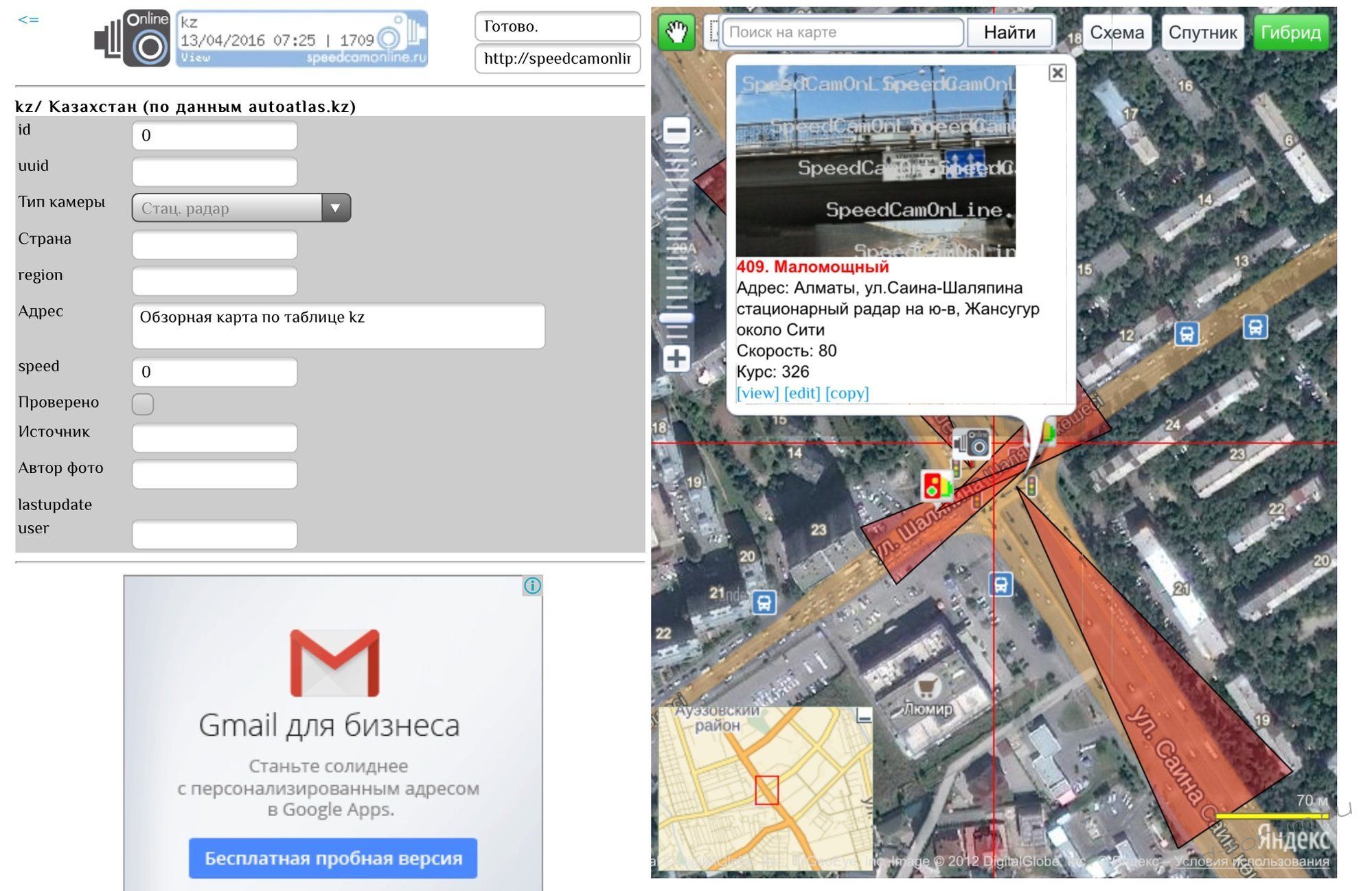The width and height of the screenshot is (1372, 891).
Task: Select the hand pan tool on map
Action: (x=676, y=32)
